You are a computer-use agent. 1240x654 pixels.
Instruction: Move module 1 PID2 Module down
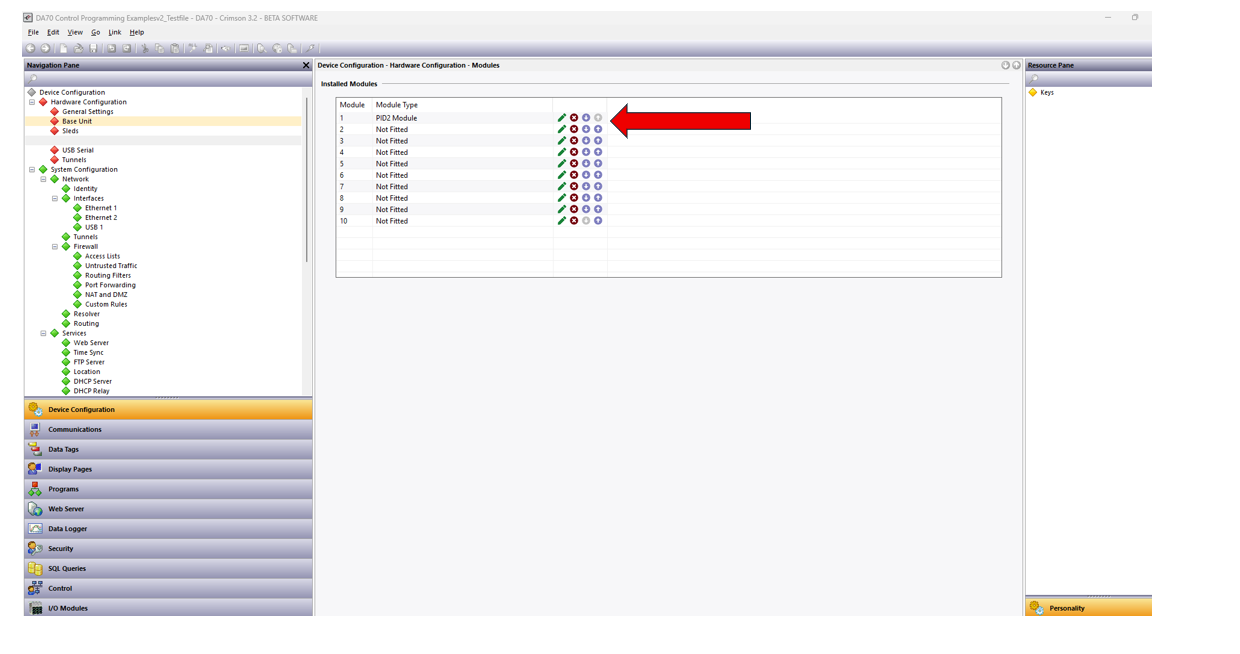click(586, 118)
